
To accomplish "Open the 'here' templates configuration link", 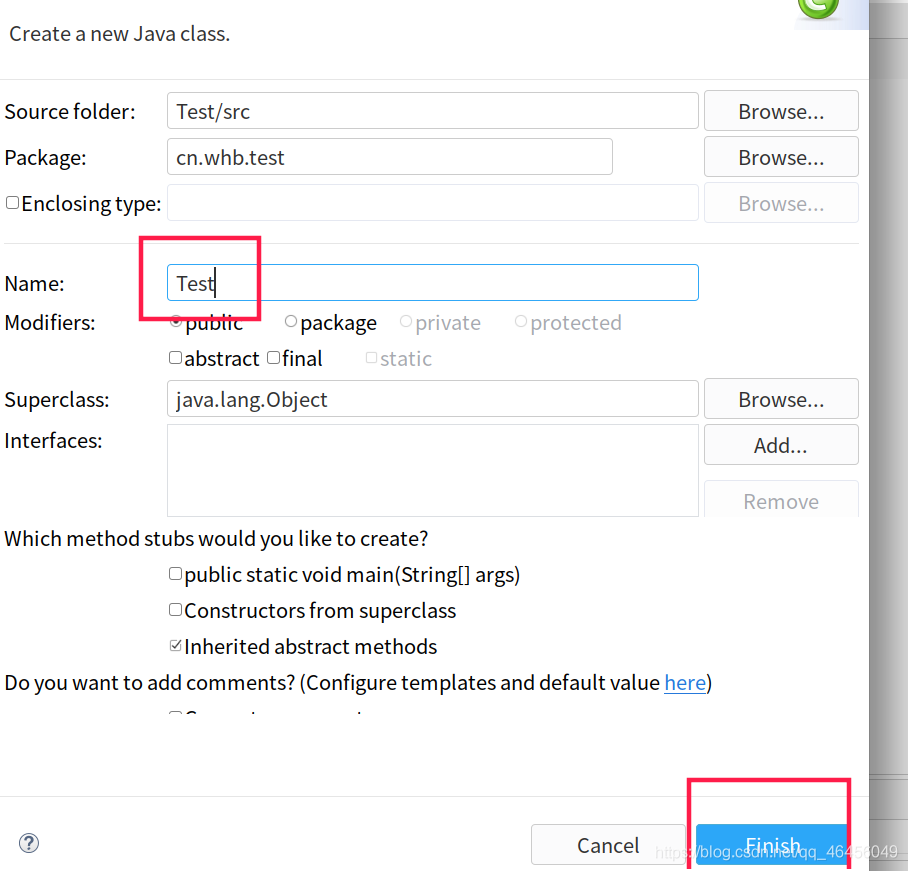I will click(x=685, y=683).
